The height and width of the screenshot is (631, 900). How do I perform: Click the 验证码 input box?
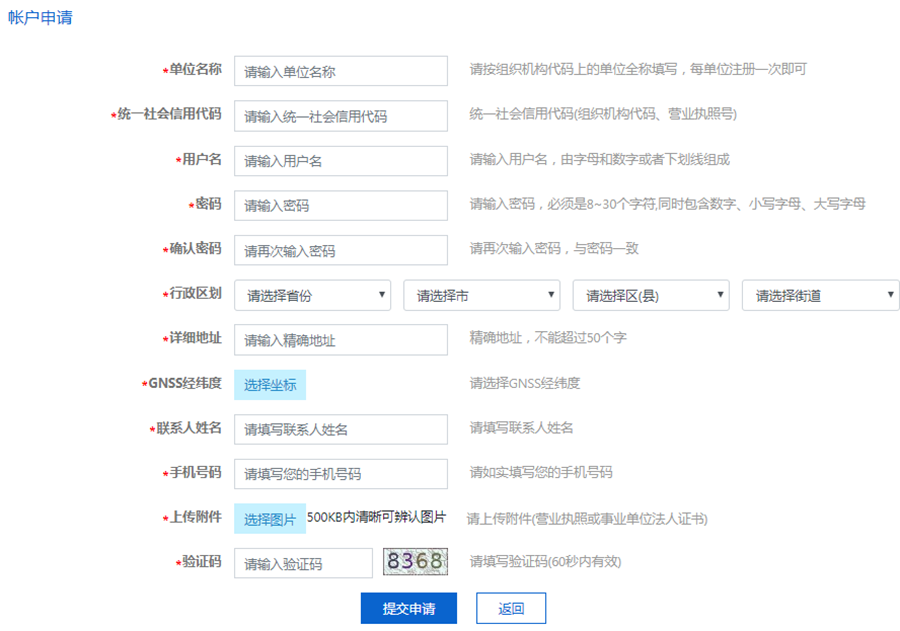tap(303, 563)
